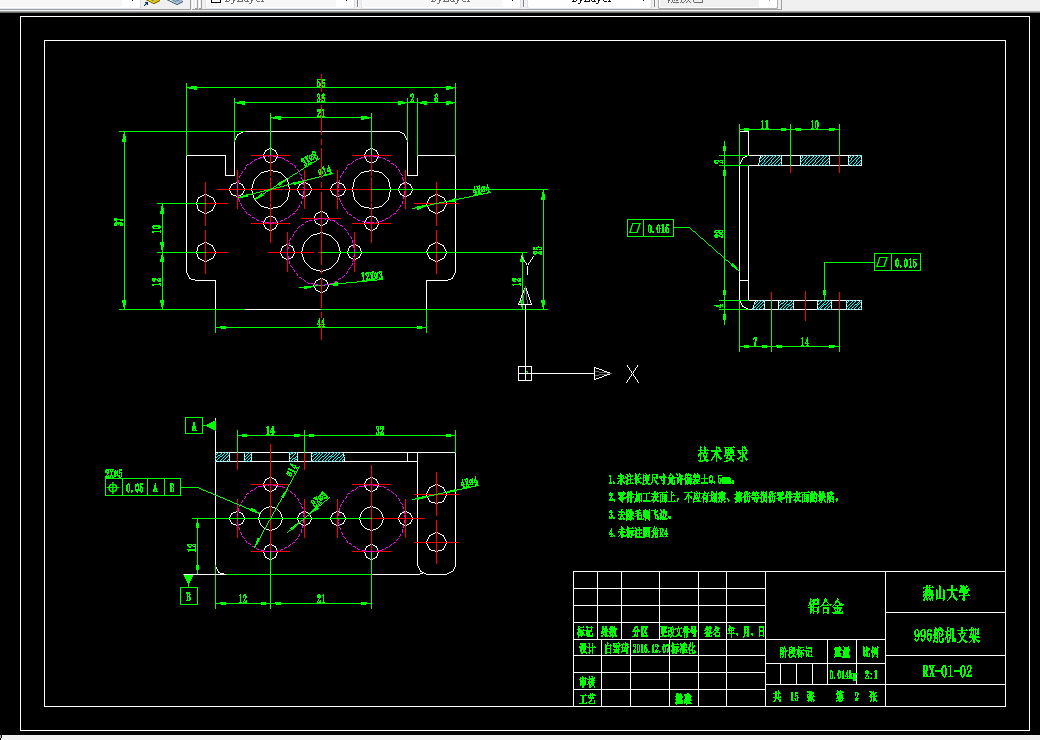1040x740 pixels.
Task: Select the RX-01-02 drawing number
Action: pyautogui.click(x=946, y=671)
